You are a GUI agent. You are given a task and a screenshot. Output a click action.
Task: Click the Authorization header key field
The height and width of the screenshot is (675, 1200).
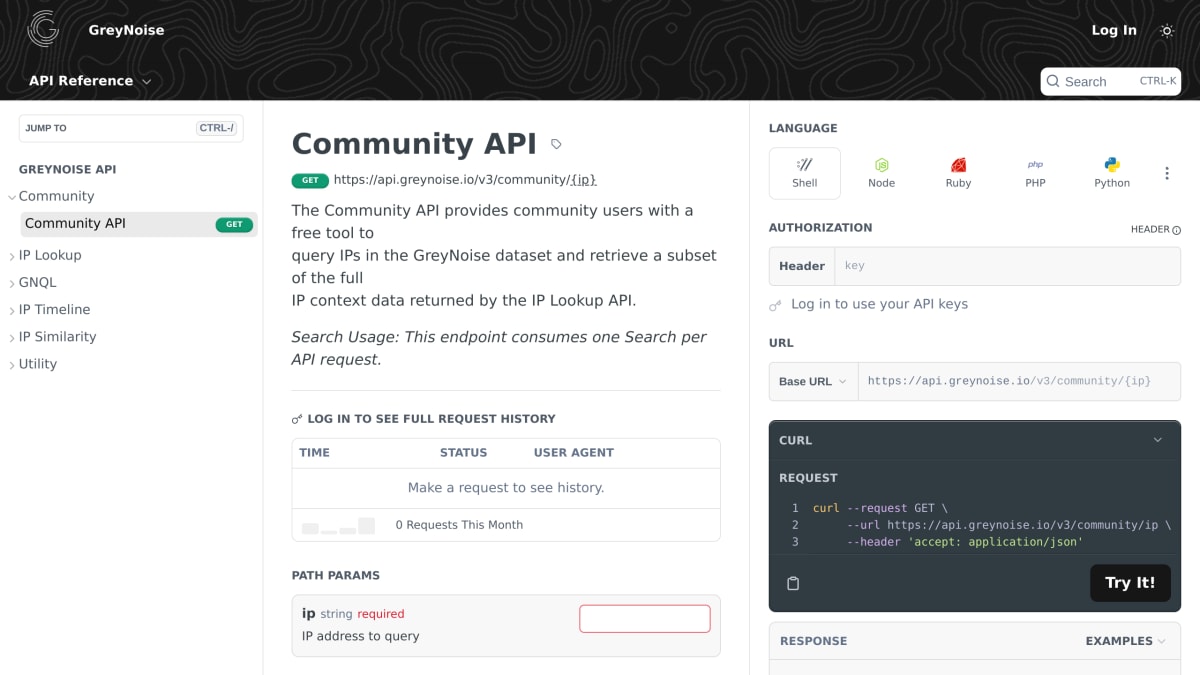coord(1007,266)
